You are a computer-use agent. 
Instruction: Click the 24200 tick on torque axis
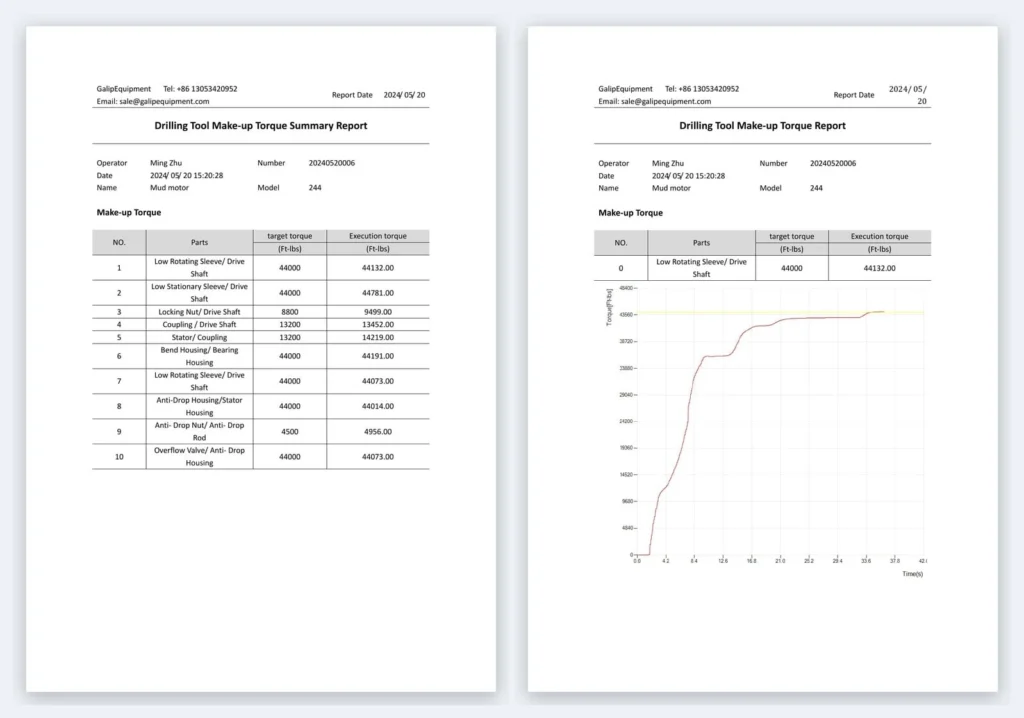626,421
